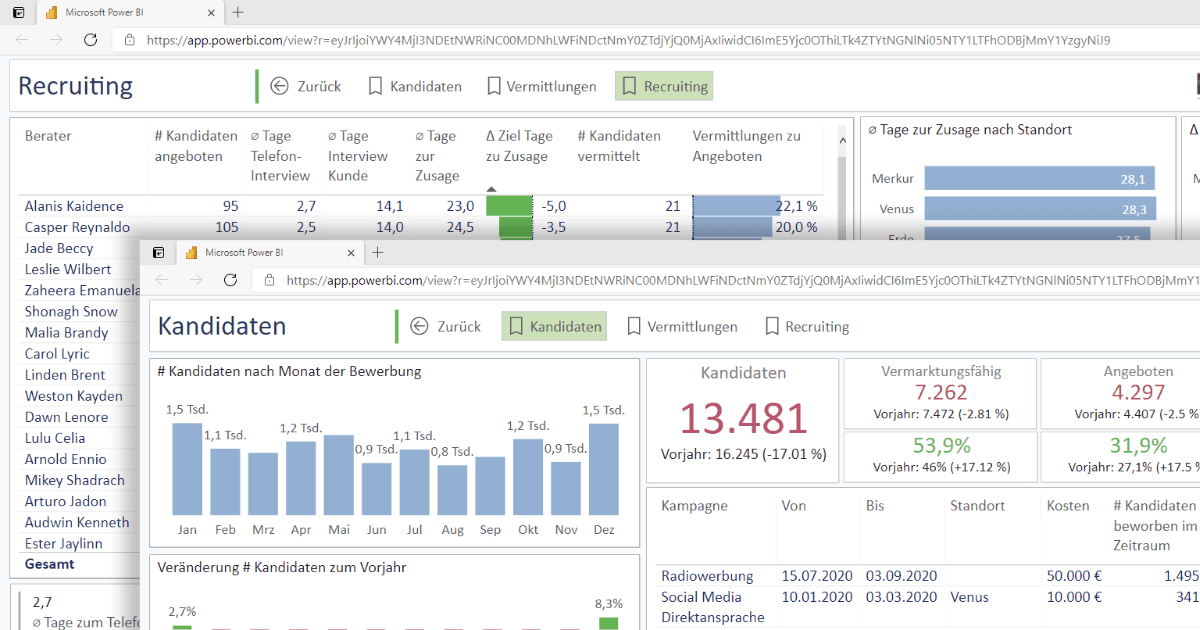The height and width of the screenshot is (630, 1200).
Task: Click the Zurück back-arrow icon on Kandidaten page
Action: pyautogui.click(x=419, y=326)
